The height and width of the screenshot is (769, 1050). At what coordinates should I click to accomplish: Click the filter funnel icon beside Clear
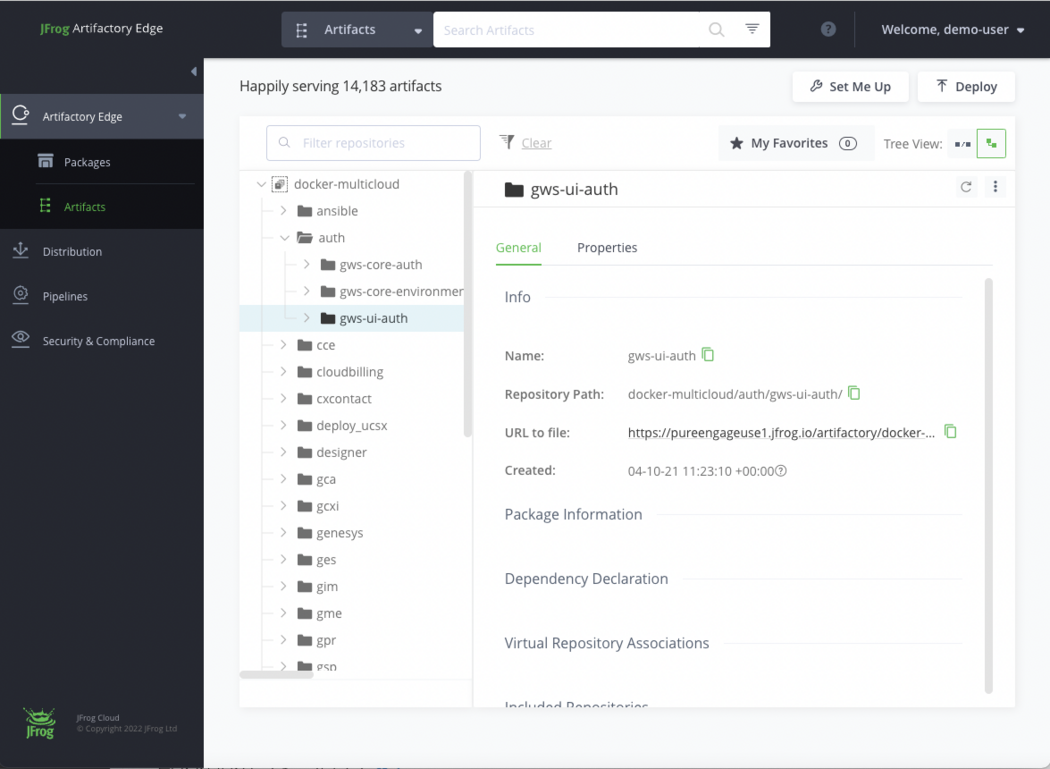[x=507, y=142]
